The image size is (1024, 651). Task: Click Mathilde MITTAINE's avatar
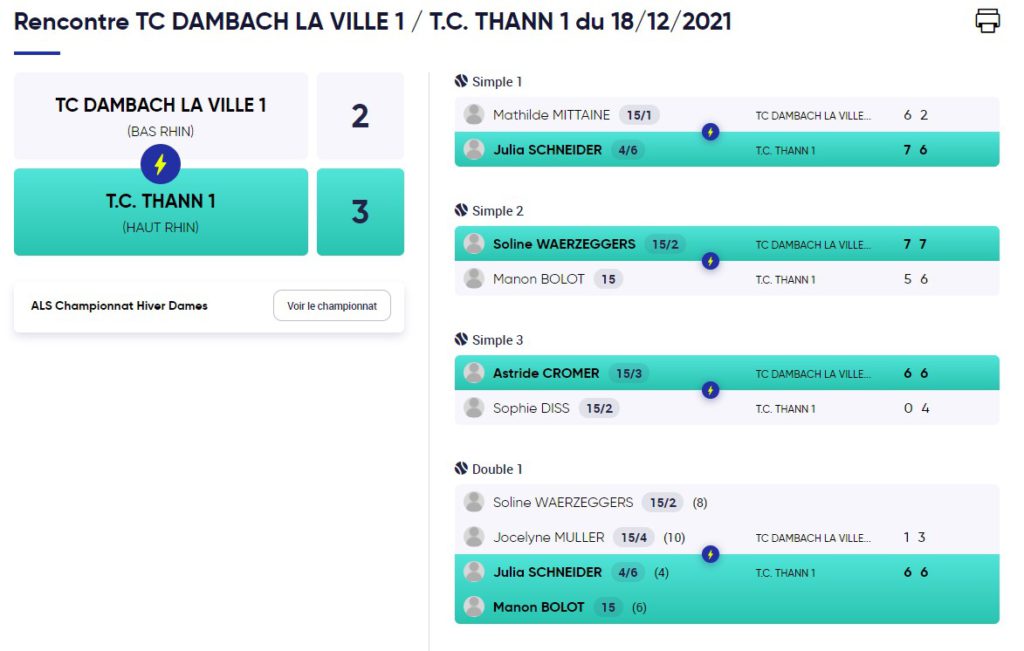click(x=474, y=114)
